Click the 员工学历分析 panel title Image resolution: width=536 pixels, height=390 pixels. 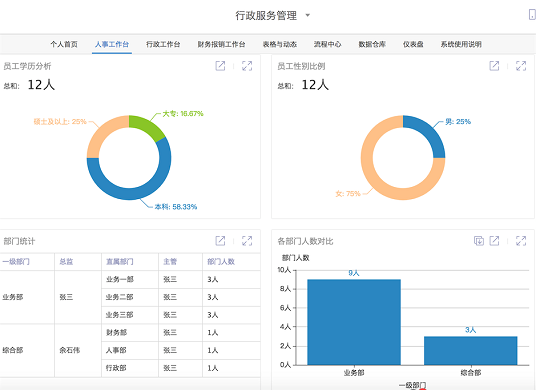27,66
